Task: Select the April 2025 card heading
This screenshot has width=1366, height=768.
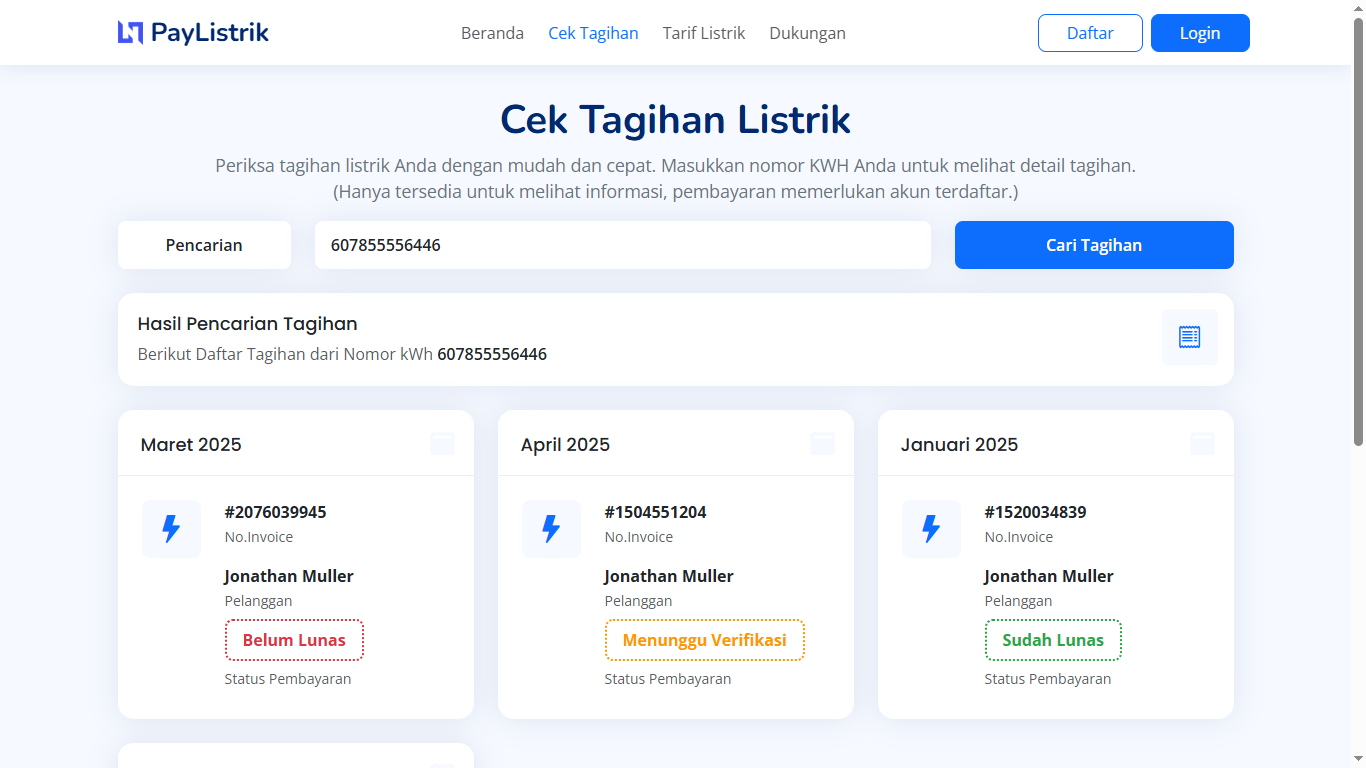Action: [565, 444]
